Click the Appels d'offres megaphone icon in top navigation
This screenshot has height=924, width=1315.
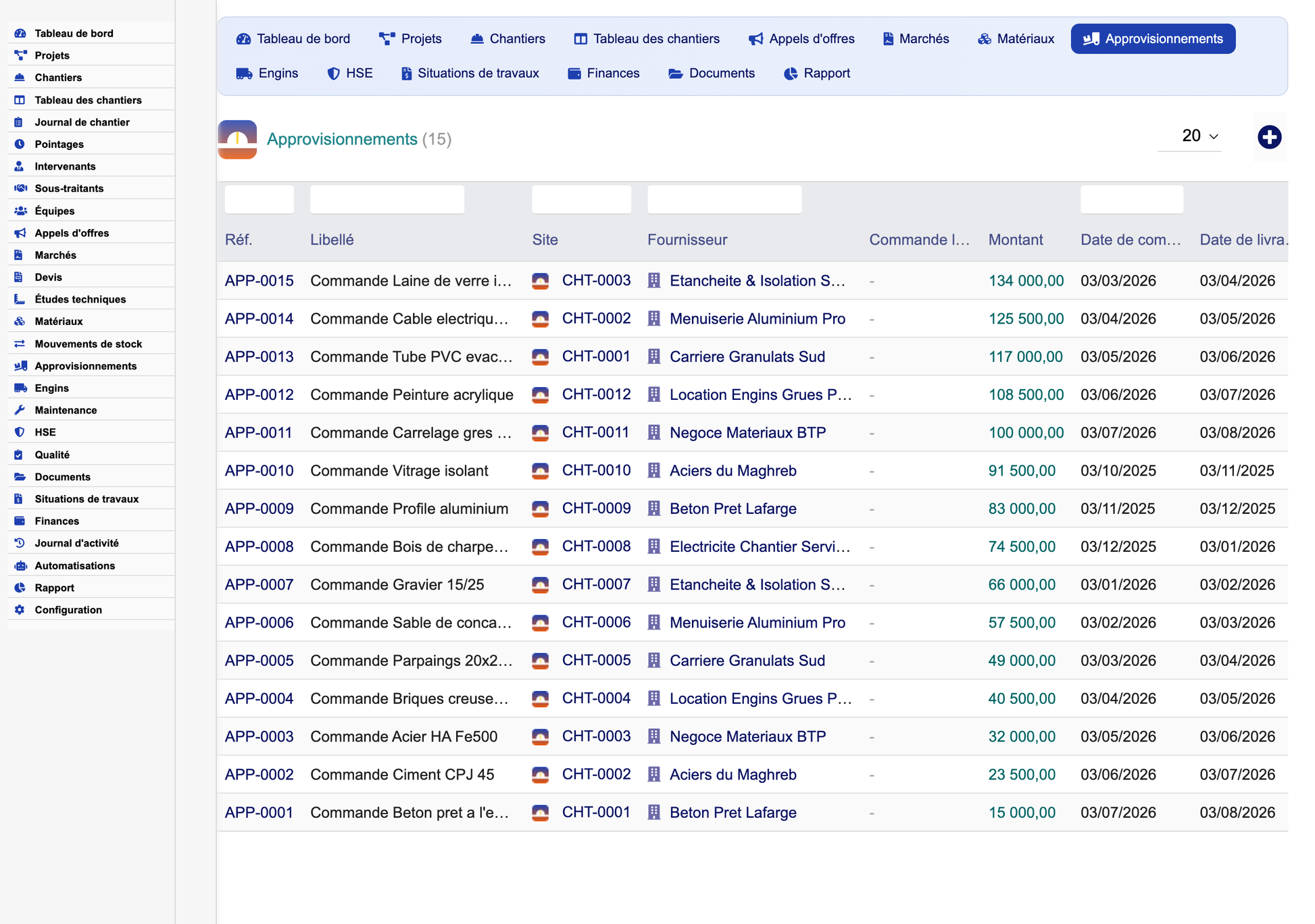[x=755, y=39]
